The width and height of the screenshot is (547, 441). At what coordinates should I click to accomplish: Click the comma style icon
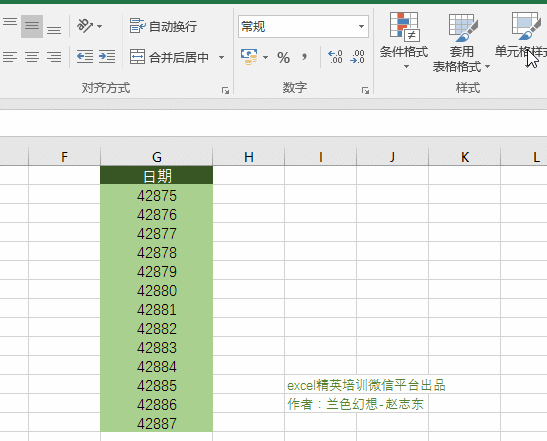coord(305,57)
